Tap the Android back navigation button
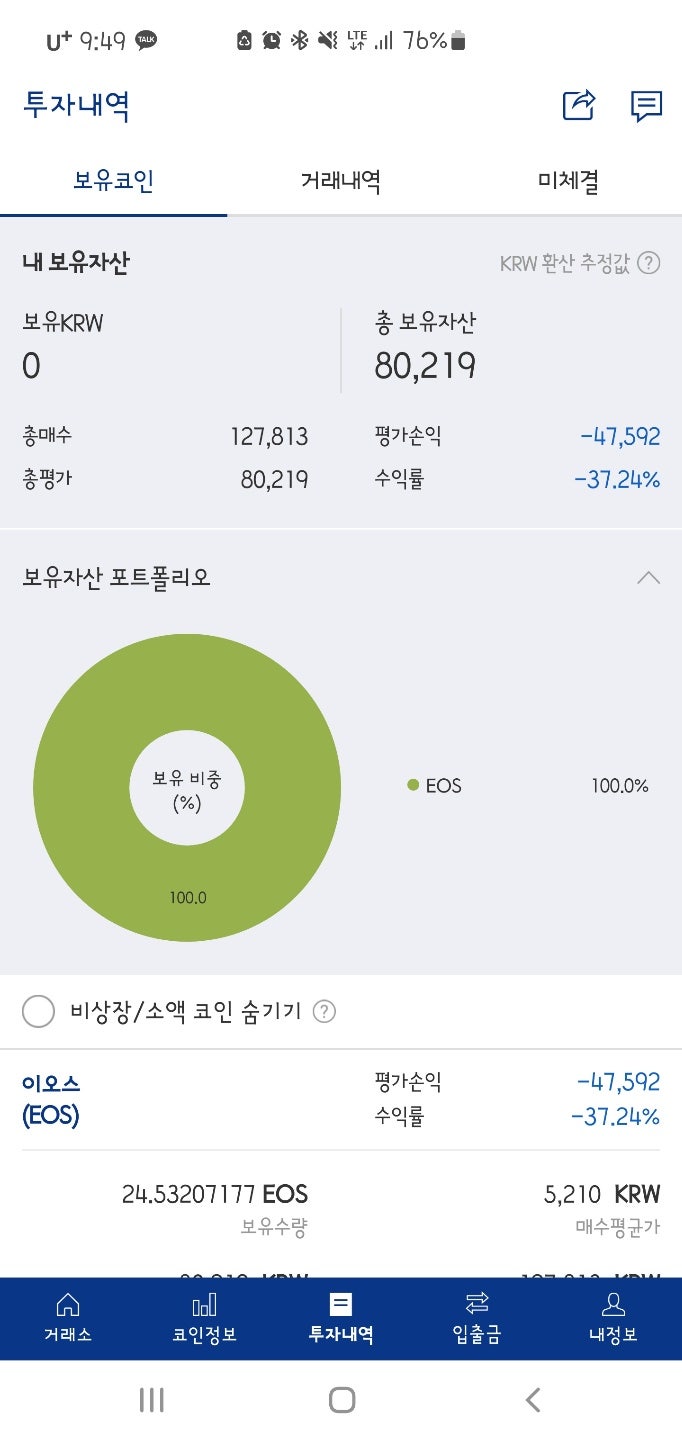Screen dimensions: 682x1440 point(533,1400)
